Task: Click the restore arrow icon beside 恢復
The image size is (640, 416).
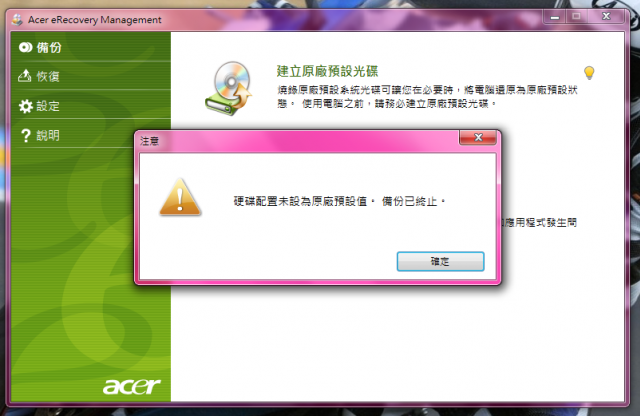Action: (x=24, y=76)
